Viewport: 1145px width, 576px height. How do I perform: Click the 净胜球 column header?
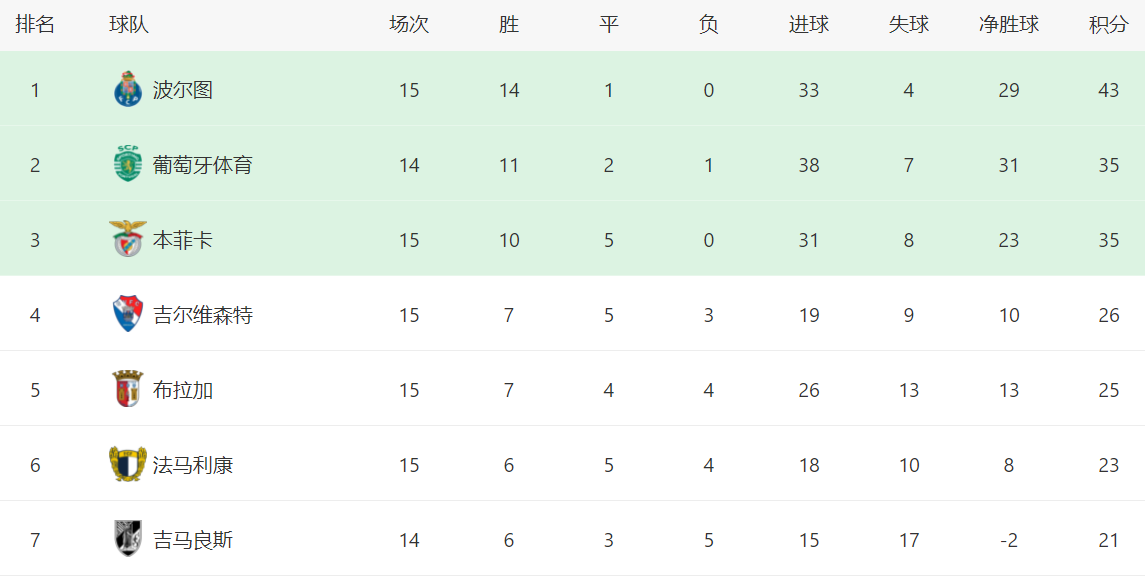(1009, 25)
